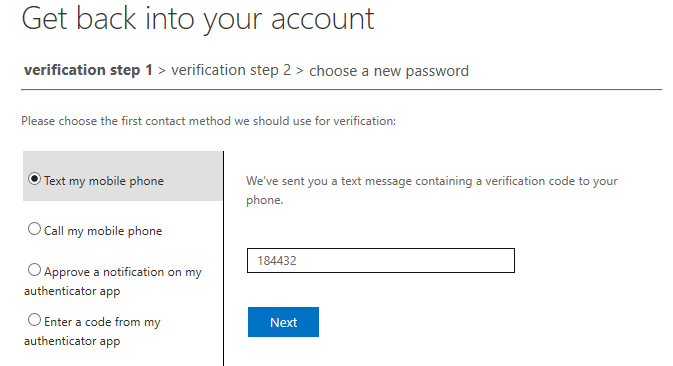The width and height of the screenshot is (673, 366).
Task: Click the 'Call my mobile phone' label text
Action: click(103, 231)
